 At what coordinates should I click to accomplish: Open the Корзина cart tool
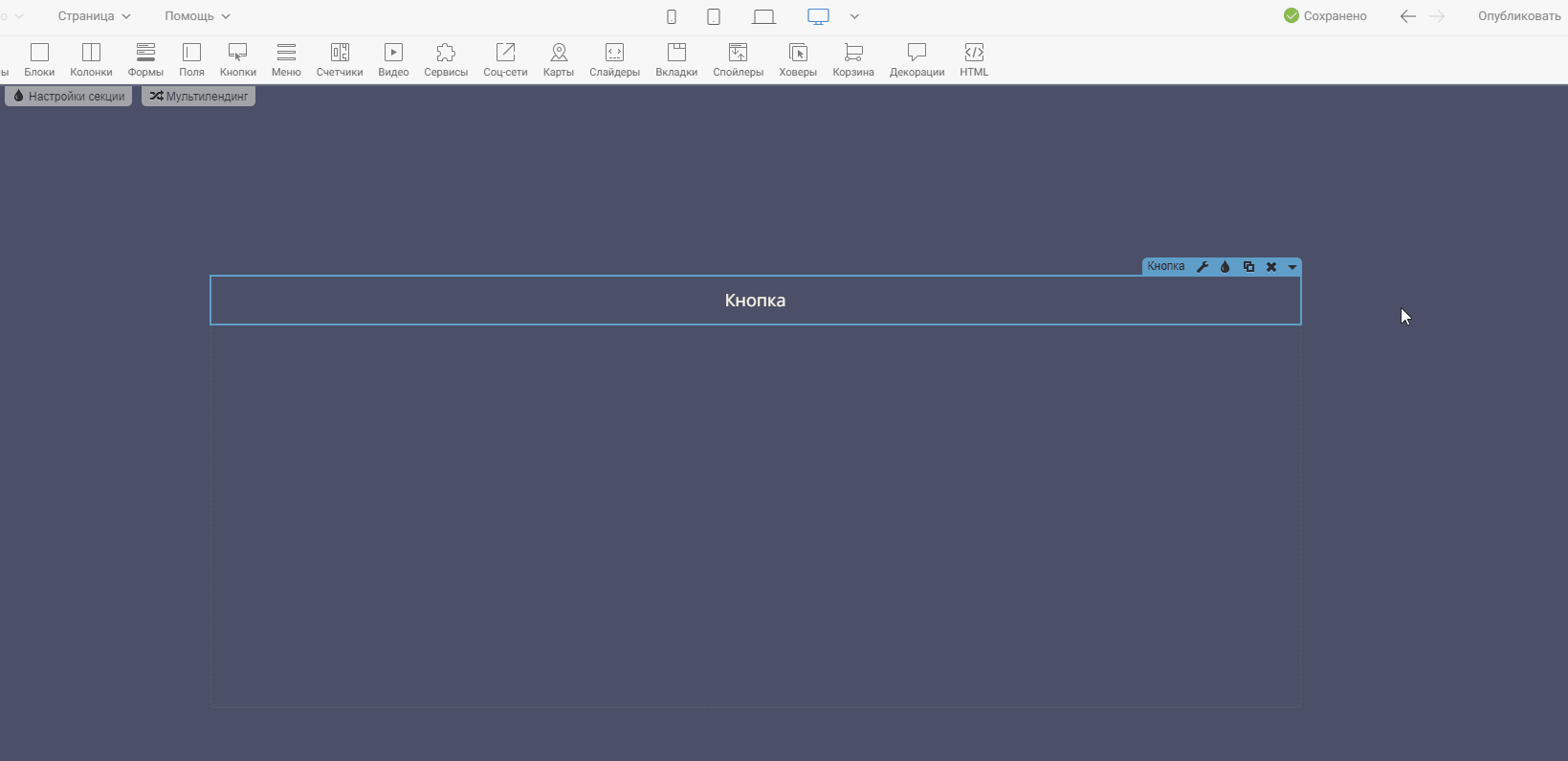coord(853,59)
